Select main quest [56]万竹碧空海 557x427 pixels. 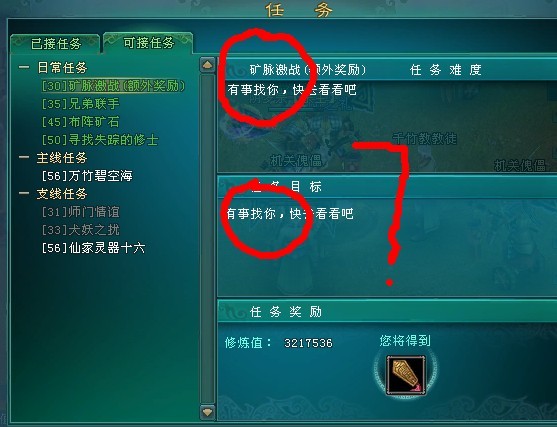pyautogui.click(x=87, y=176)
